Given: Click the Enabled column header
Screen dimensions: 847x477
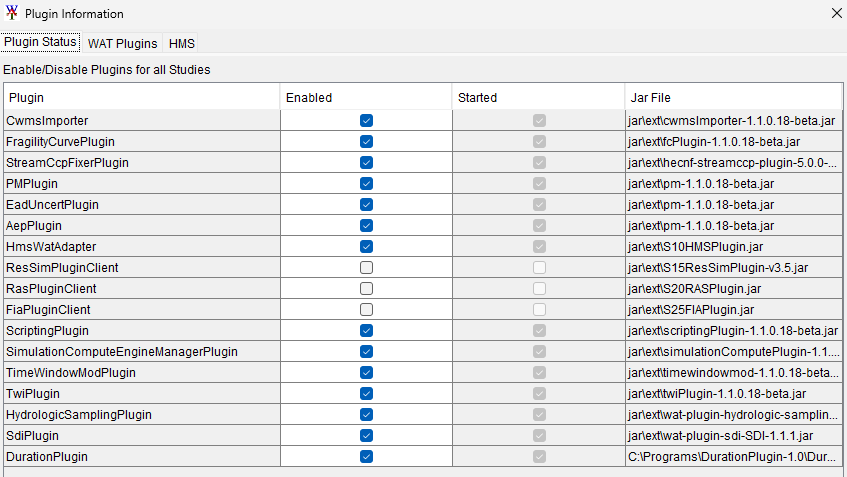Looking at the screenshot, I should 366,98.
